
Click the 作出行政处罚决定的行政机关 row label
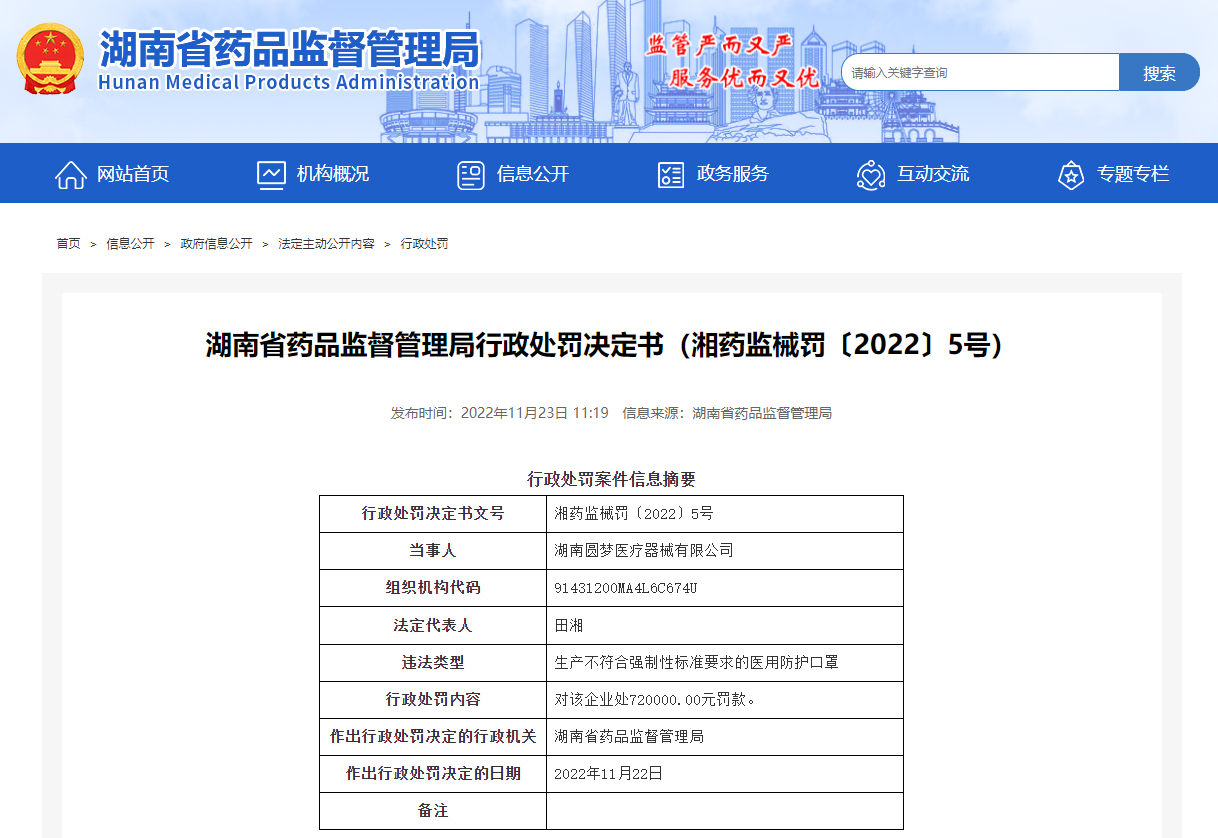[x=433, y=736]
